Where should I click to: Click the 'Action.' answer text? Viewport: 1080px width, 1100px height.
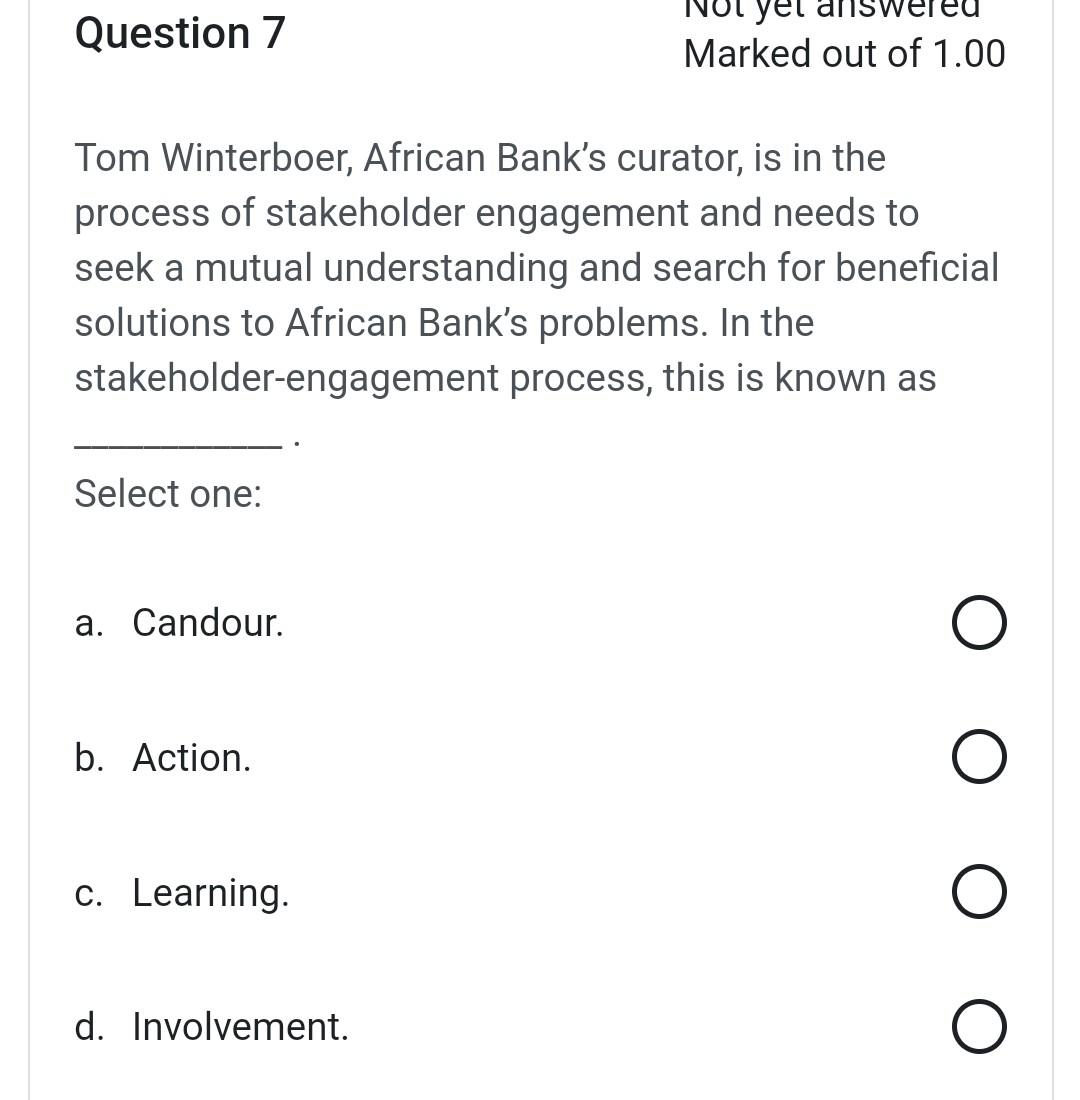click(x=191, y=758)
